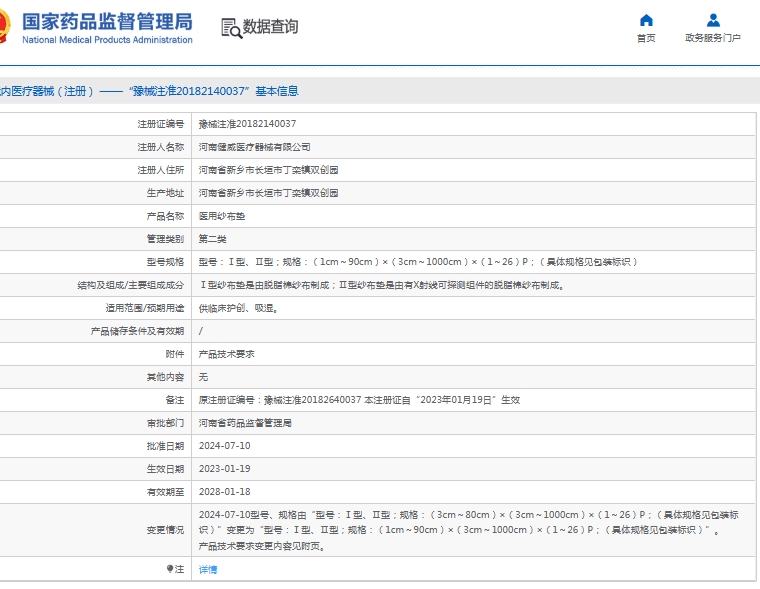Click the approval date 2024-07-10

[224, 446]
